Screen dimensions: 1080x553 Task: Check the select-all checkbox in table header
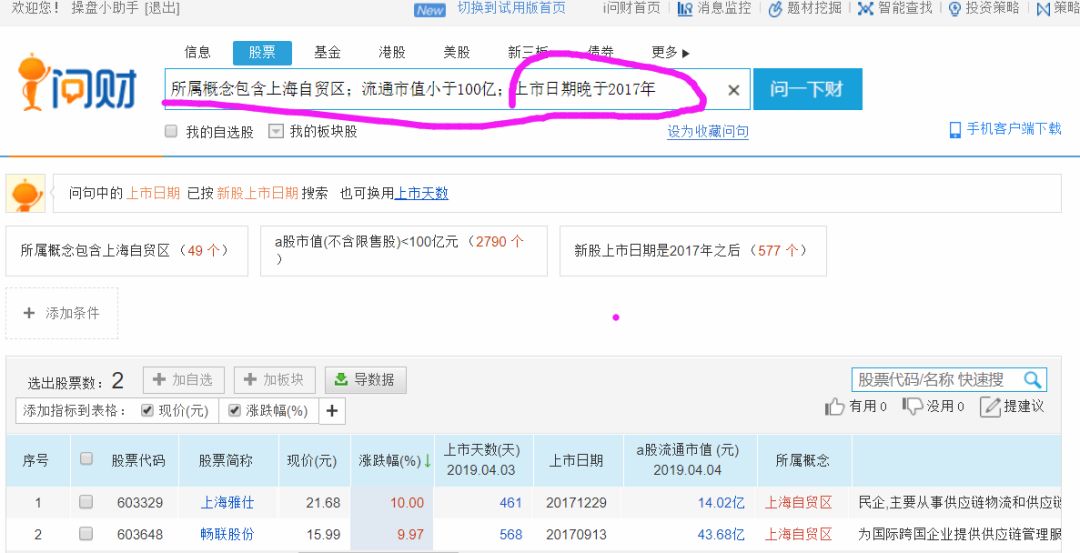coord(86,459)
